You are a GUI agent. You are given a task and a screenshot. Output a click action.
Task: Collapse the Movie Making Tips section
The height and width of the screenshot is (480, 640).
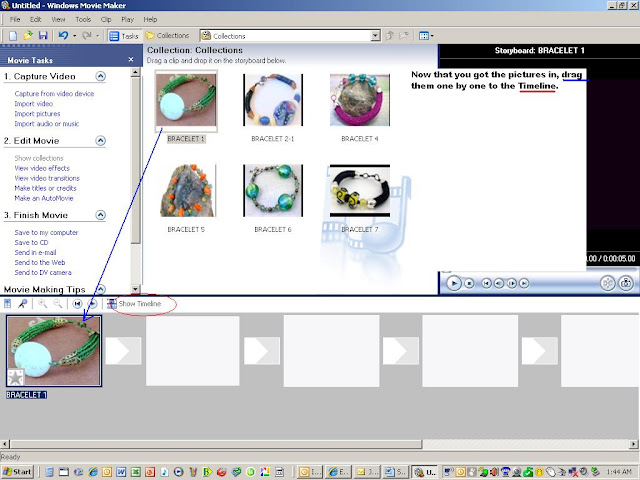100,289
